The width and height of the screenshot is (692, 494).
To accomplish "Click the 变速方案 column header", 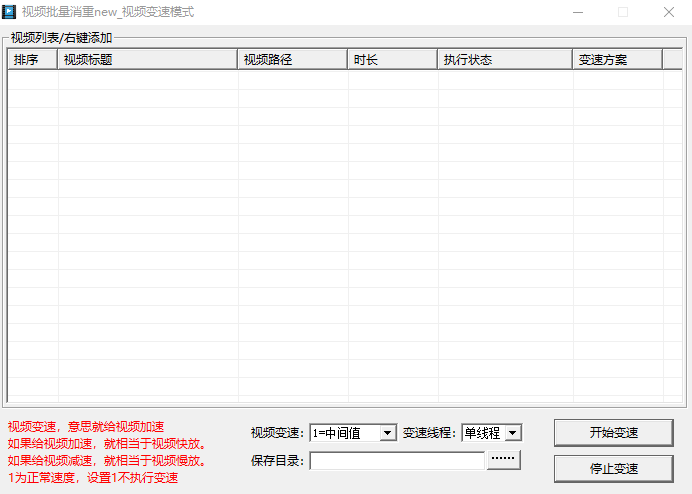I will [x=617, y=59].
